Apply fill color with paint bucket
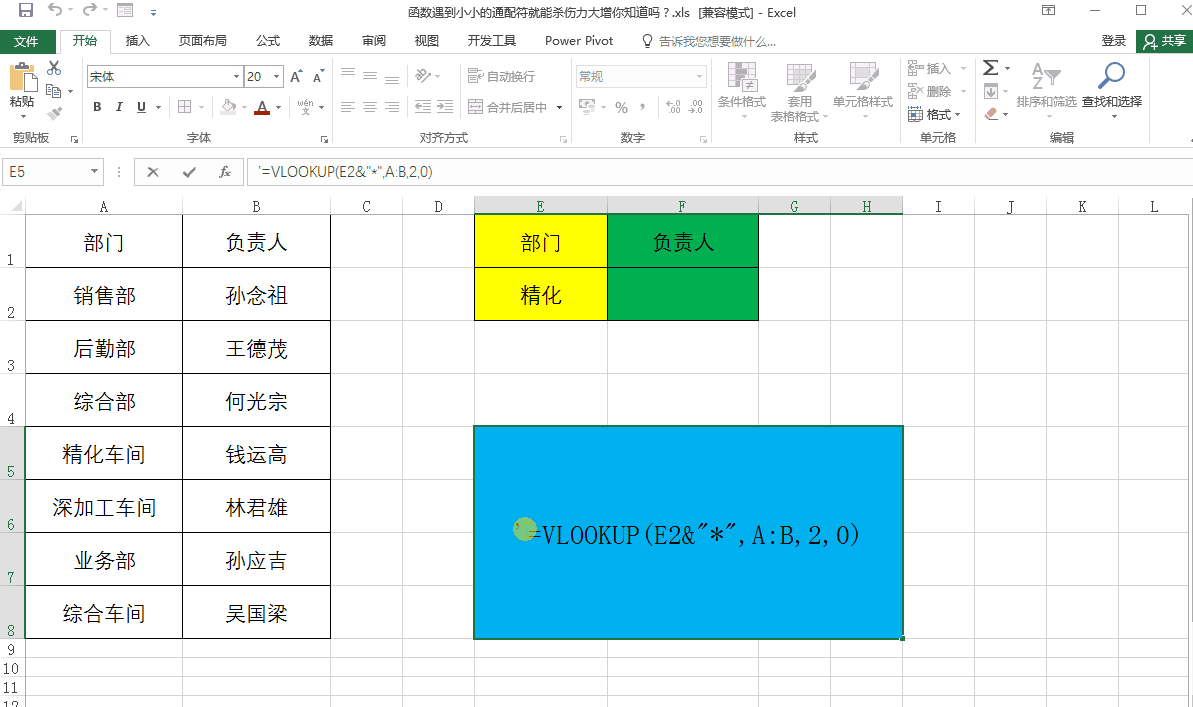1193x707 pixels. tap(227, 107)
